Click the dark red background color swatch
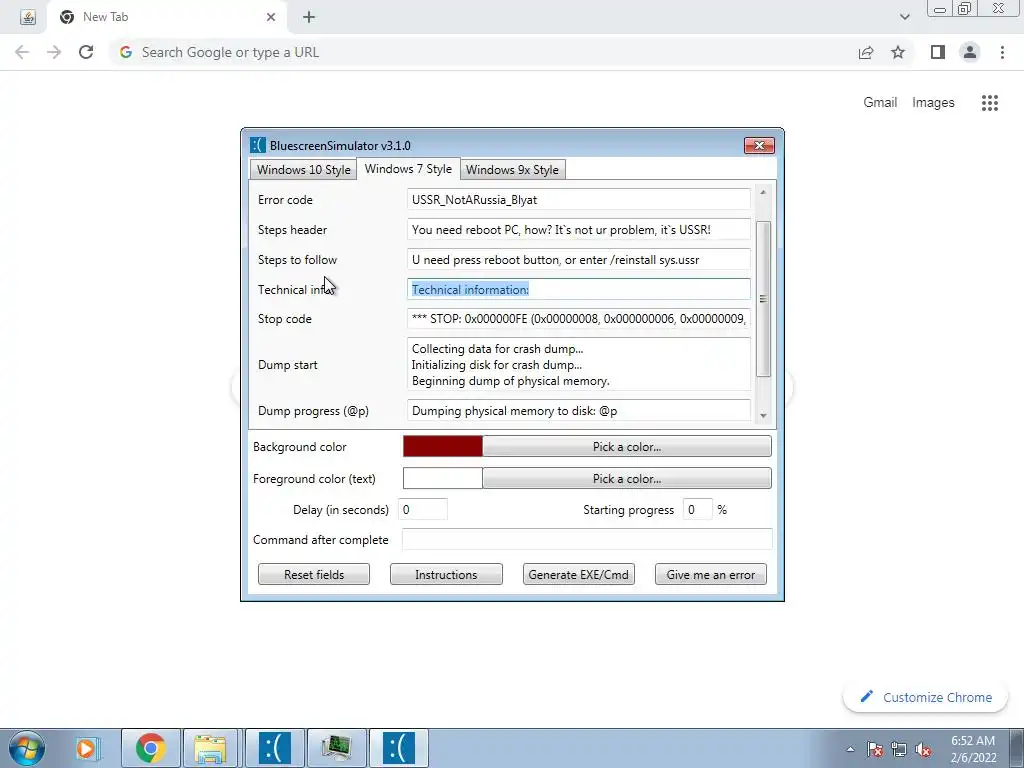 pos(443,447)
